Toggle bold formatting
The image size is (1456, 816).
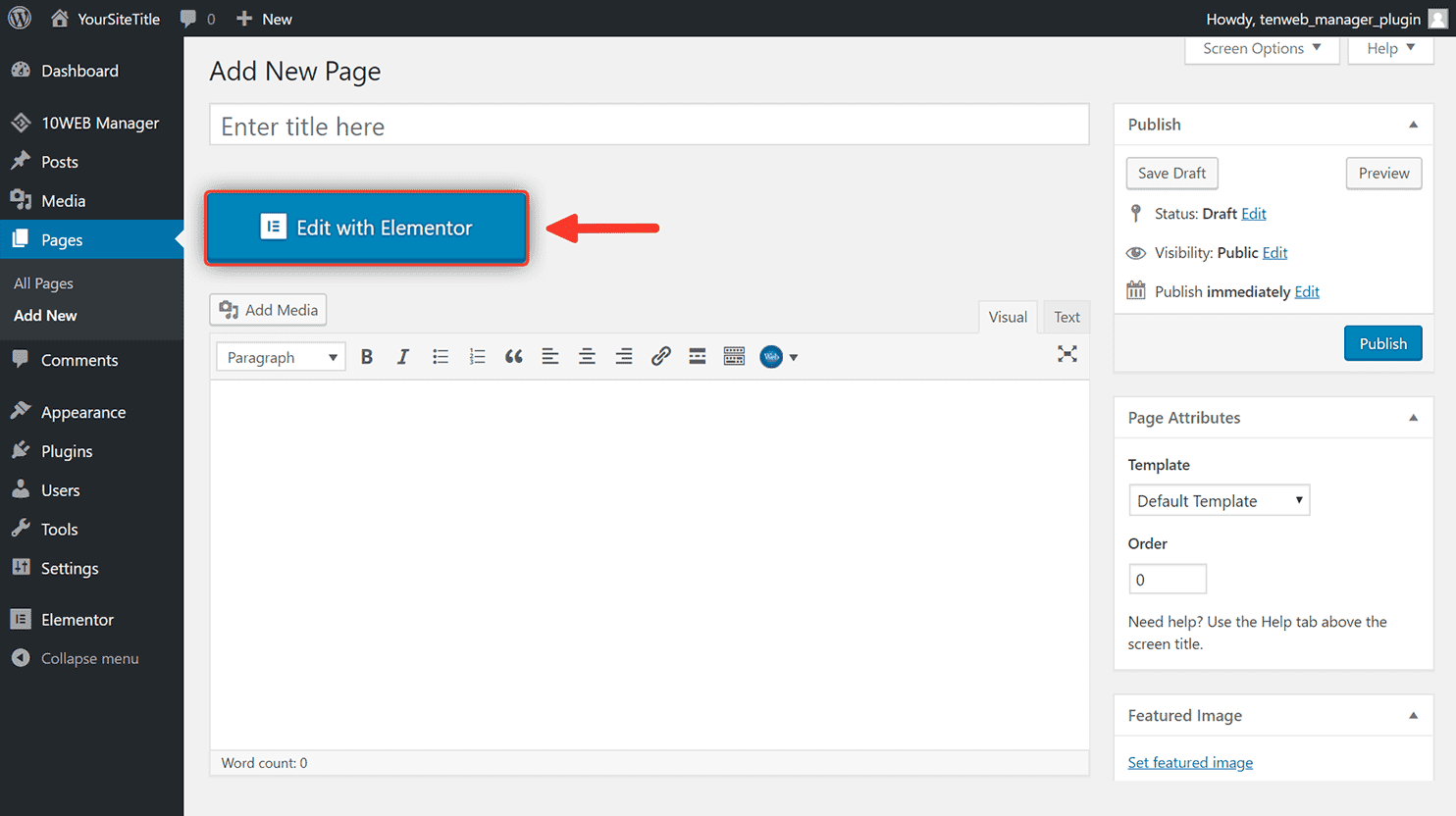[367, 357]
